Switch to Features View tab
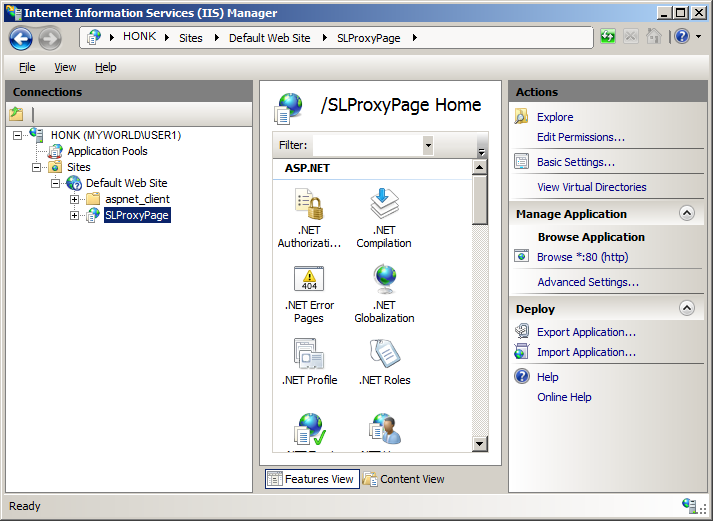 pos(312,479)
